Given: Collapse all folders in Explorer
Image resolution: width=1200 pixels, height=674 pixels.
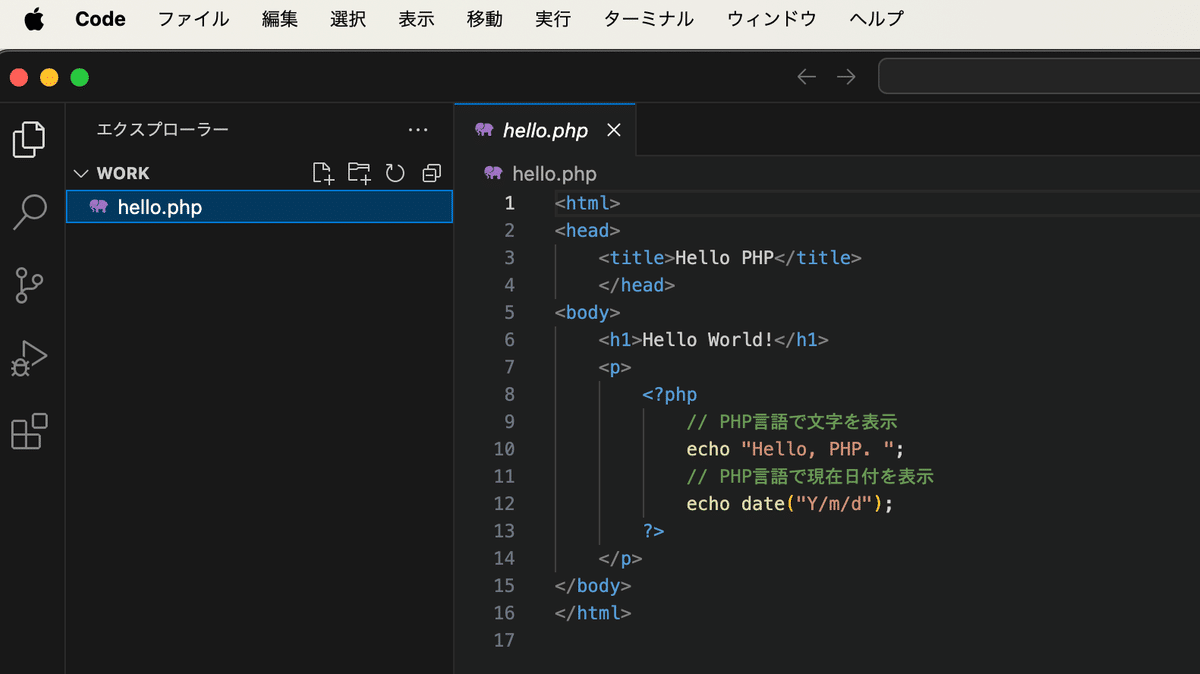Looking at the screenshot, I should (431, 173).
